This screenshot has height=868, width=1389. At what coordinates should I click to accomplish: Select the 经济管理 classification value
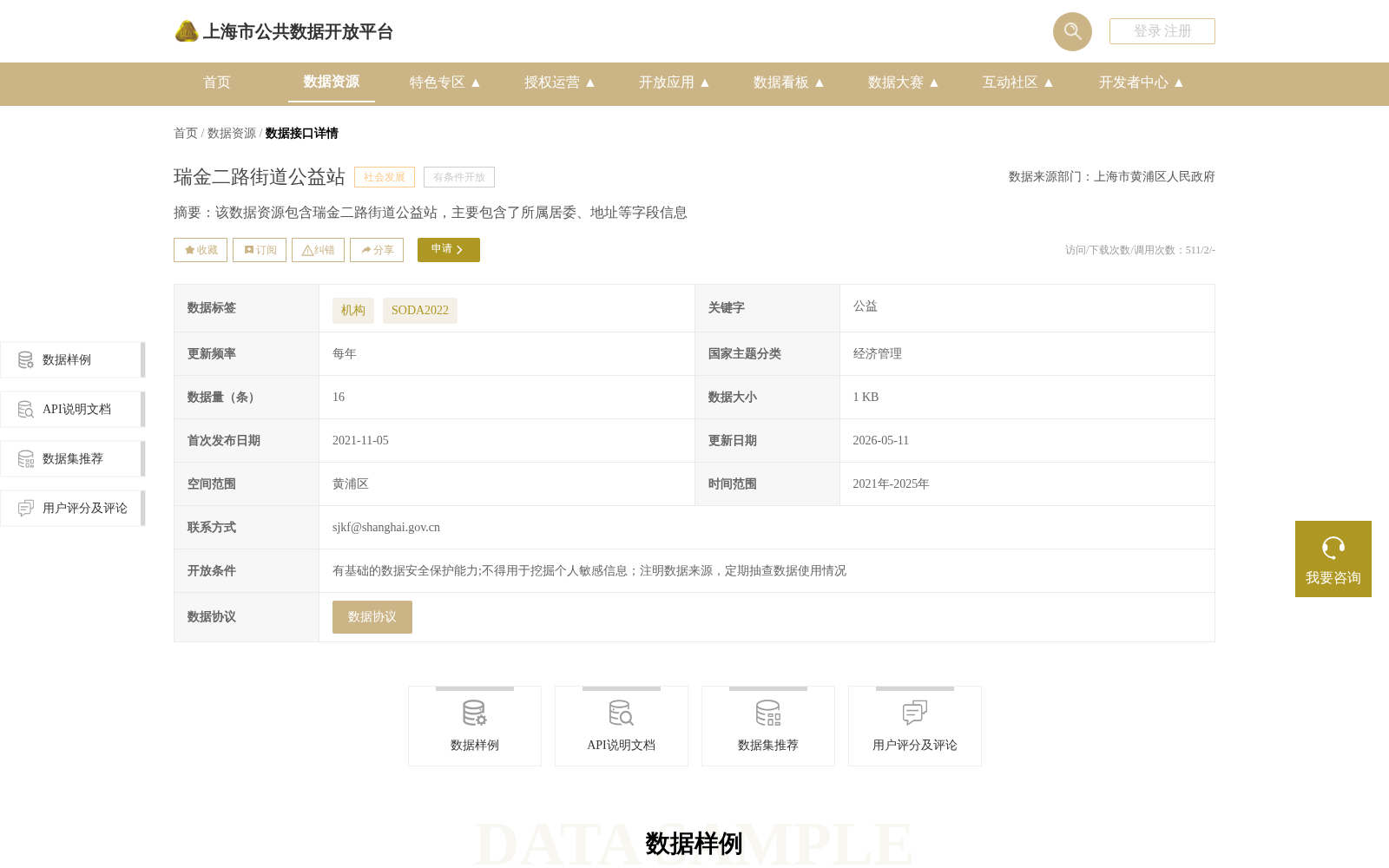878,353
